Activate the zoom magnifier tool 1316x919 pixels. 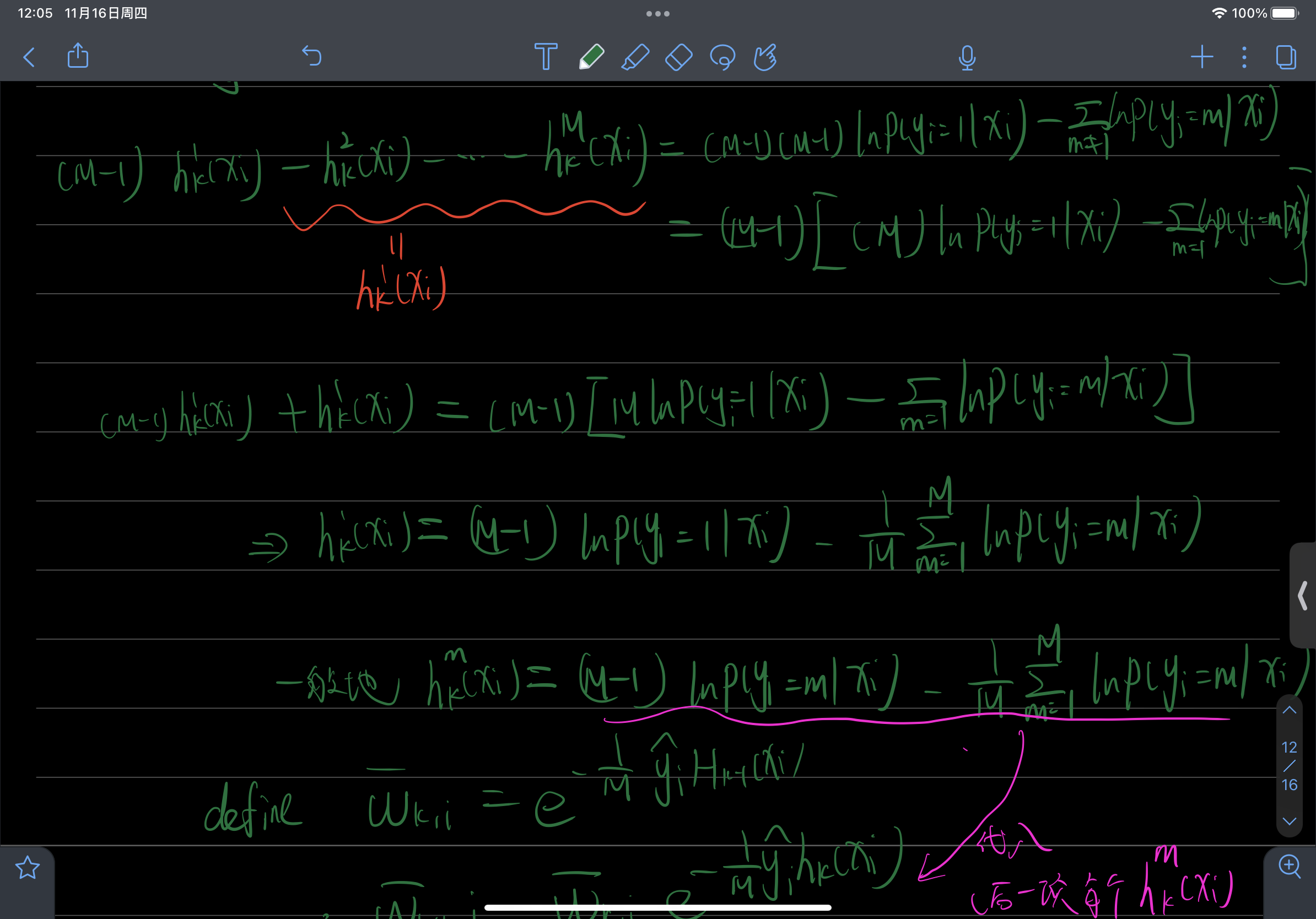point(1290,866)
